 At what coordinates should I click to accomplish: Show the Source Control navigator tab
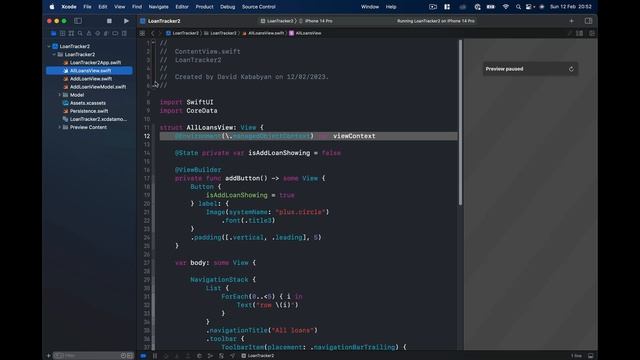(x=62, y=33)
